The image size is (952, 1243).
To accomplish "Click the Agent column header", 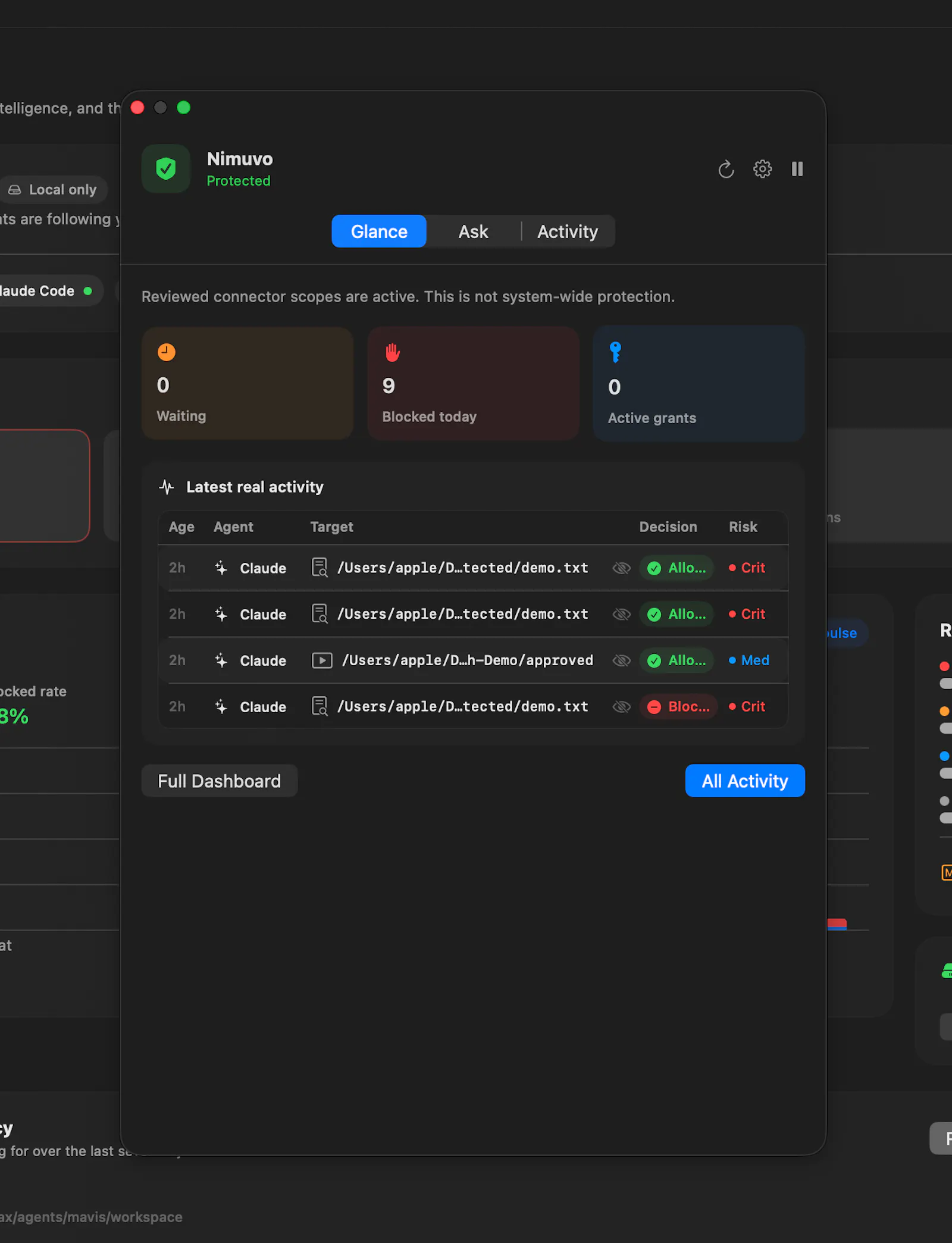I will pos(233,527).
